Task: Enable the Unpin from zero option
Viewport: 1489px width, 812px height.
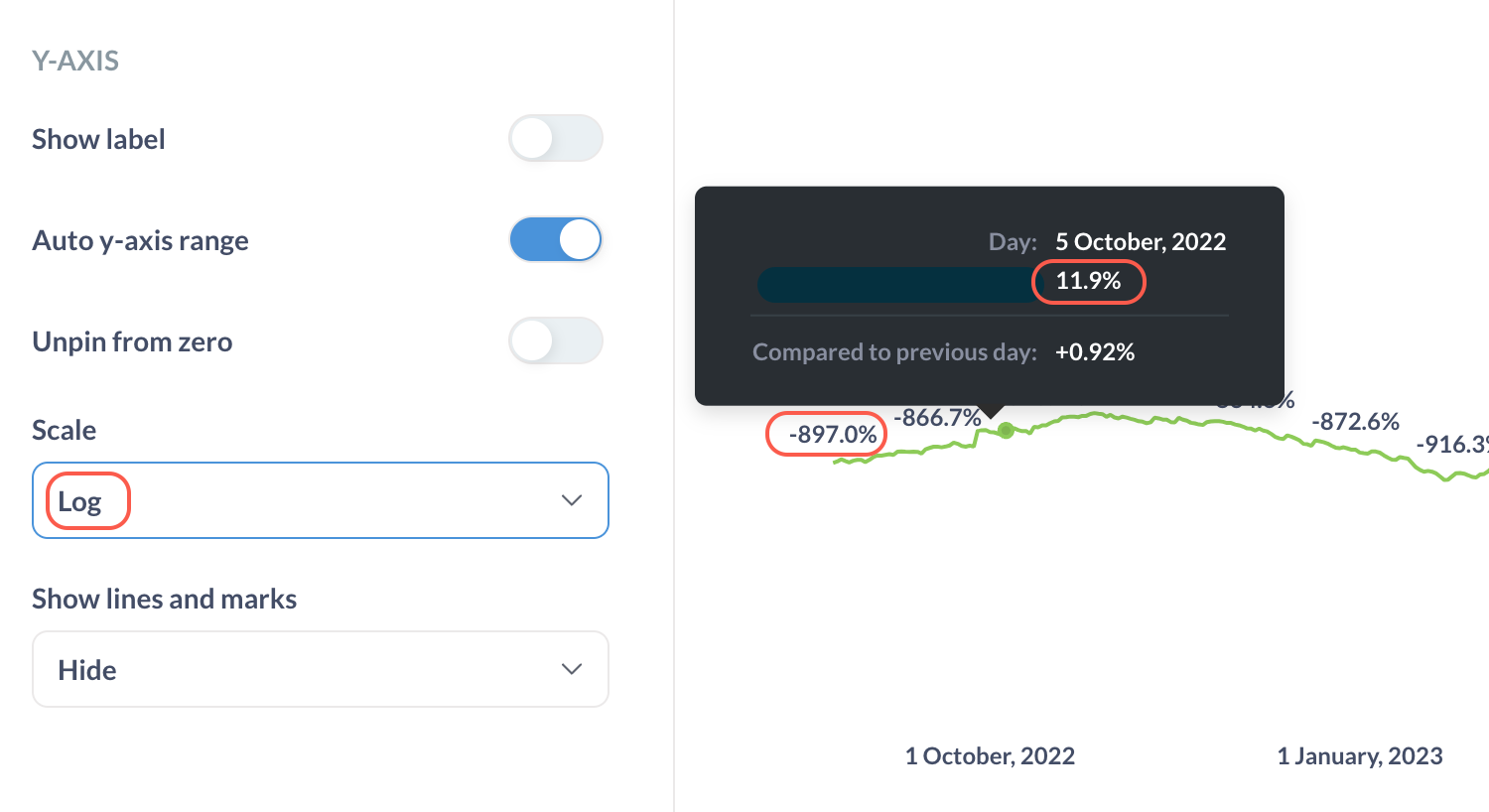Action: click(x=555, y=340)
